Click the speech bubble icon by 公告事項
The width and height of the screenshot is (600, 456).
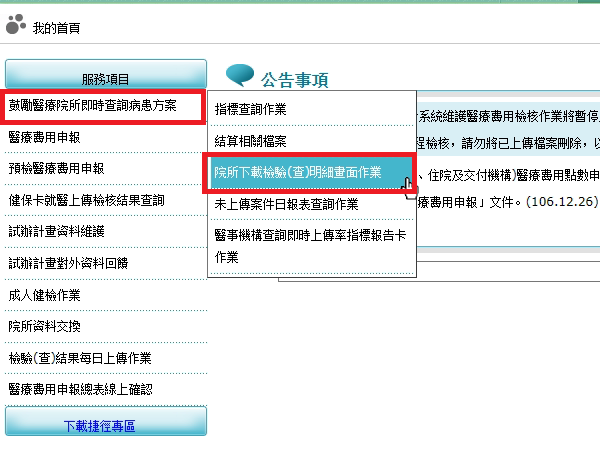240,76
